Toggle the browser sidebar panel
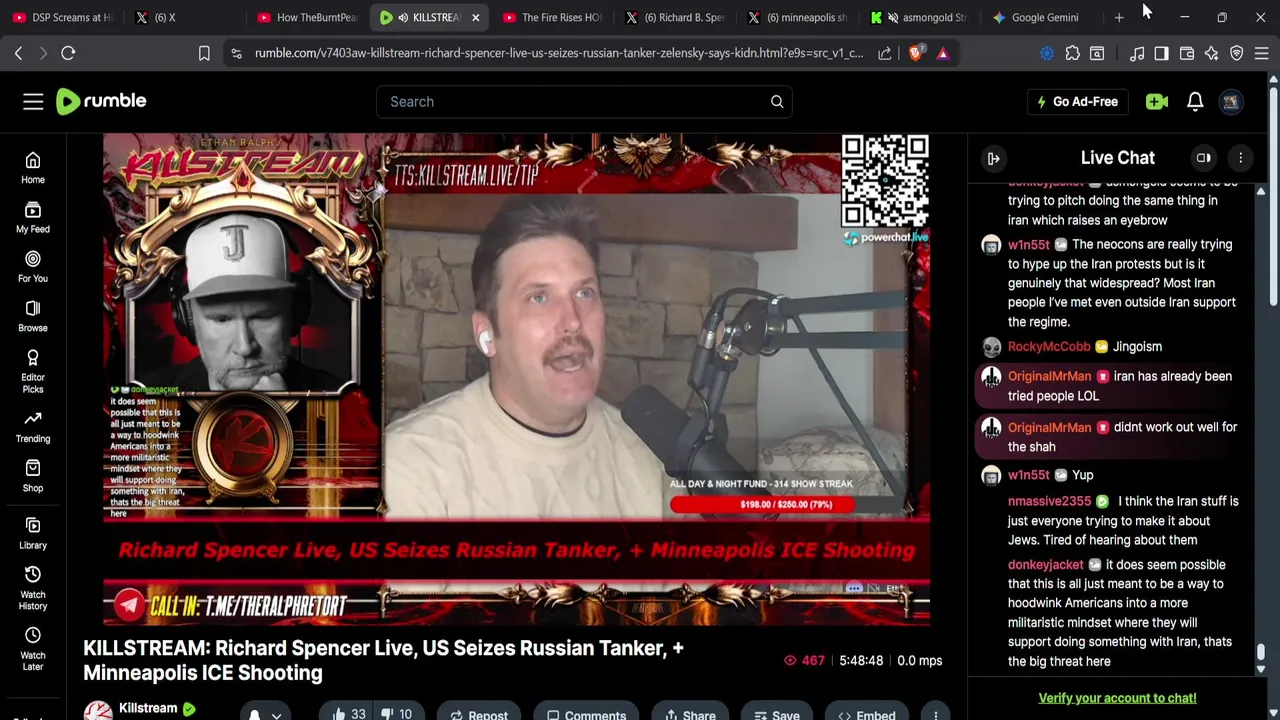Image resolution: width=1280 pixels, height=720 pixels. click(1161, 53)
